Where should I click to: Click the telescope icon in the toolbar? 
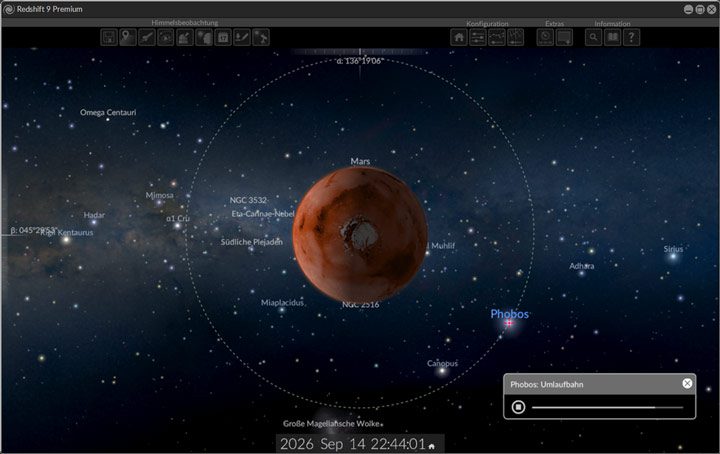point(261,37)
